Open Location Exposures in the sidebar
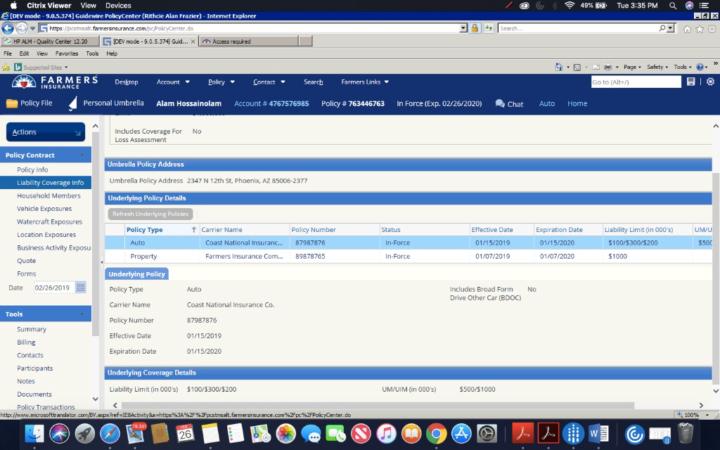The height and width of the screenshot is (450, 720). (x=46, y=235)
